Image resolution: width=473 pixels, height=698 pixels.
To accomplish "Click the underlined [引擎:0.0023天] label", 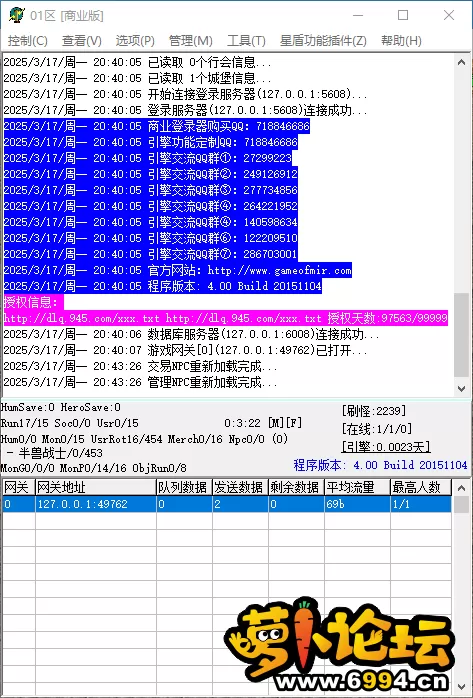I will point(386,447).
